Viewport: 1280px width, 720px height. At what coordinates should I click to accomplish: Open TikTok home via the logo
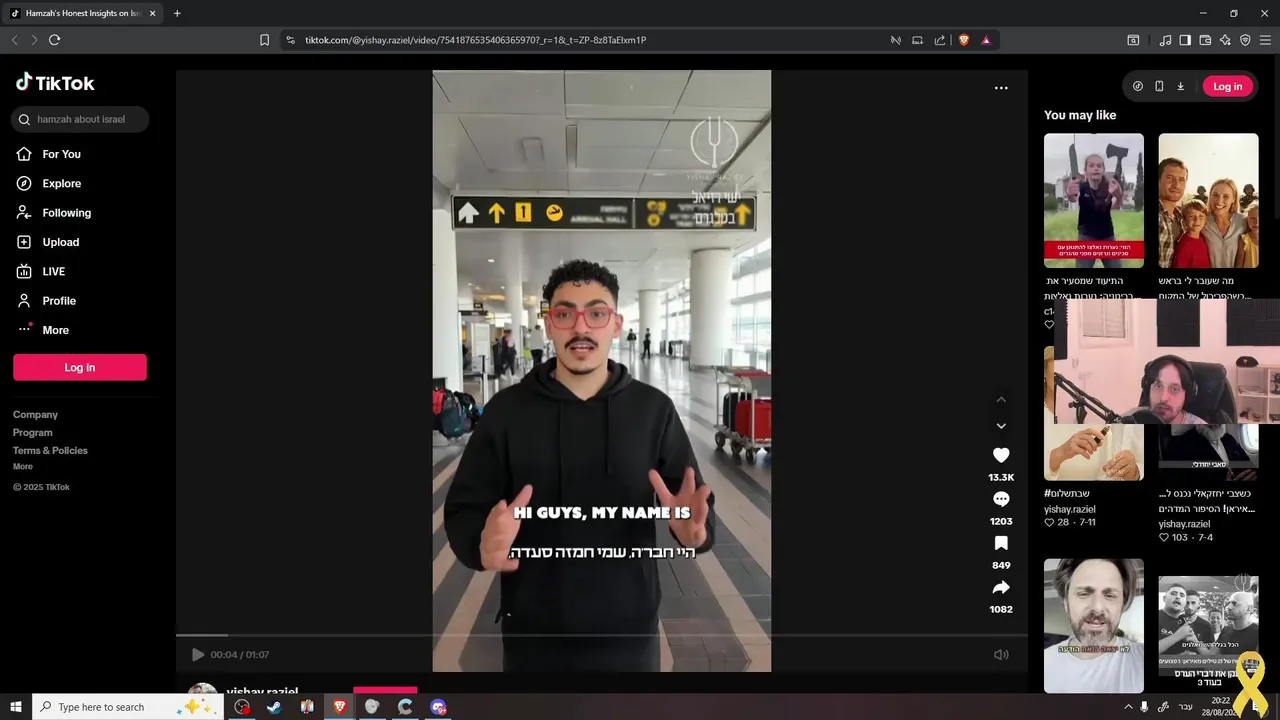(55, 83)
